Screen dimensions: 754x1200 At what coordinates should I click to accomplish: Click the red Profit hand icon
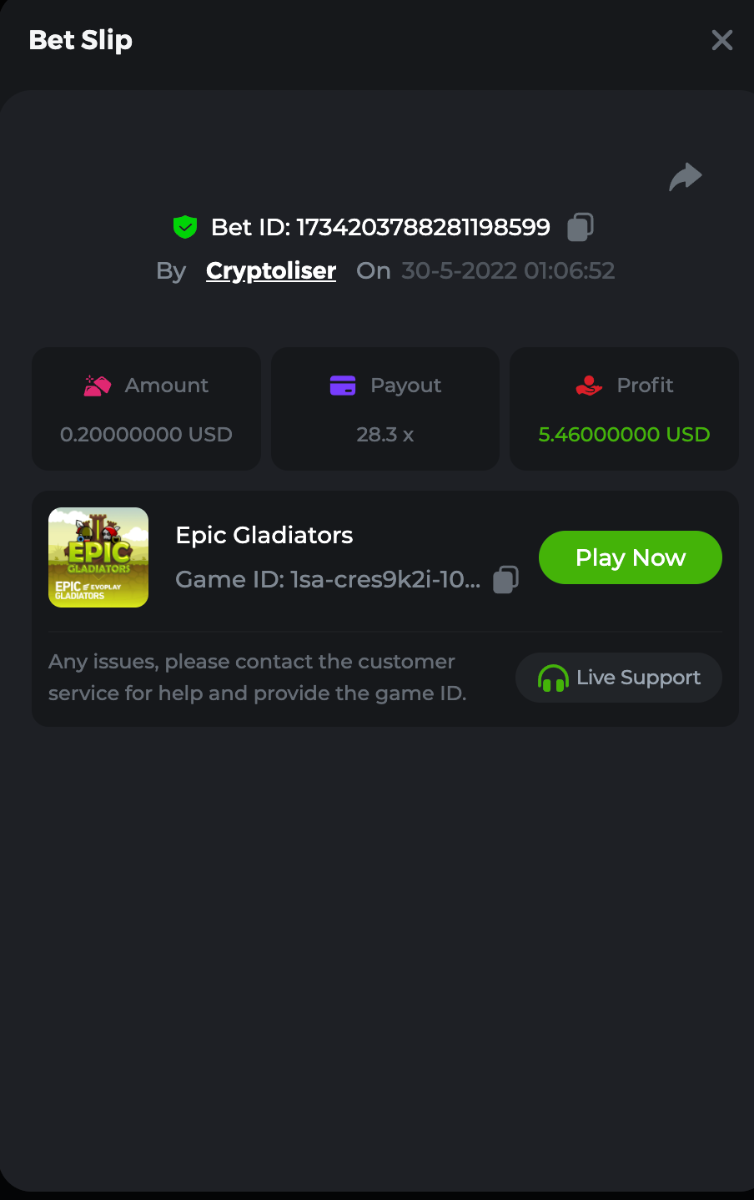click(x=589, y=386)
